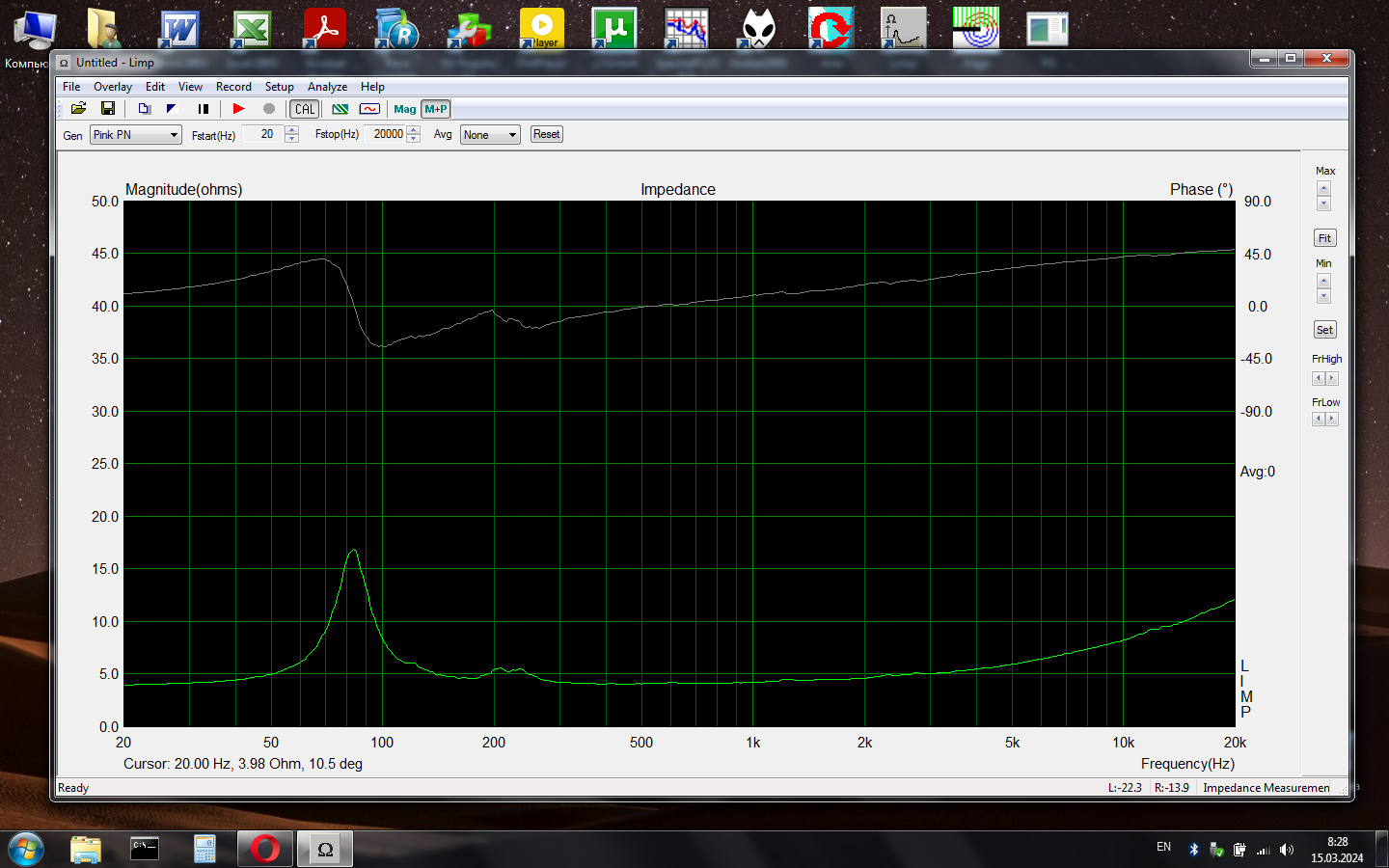Click the green overlay icon in the toolbar
This screenshot has width=1389, height=868.
[x=340, y=109]
